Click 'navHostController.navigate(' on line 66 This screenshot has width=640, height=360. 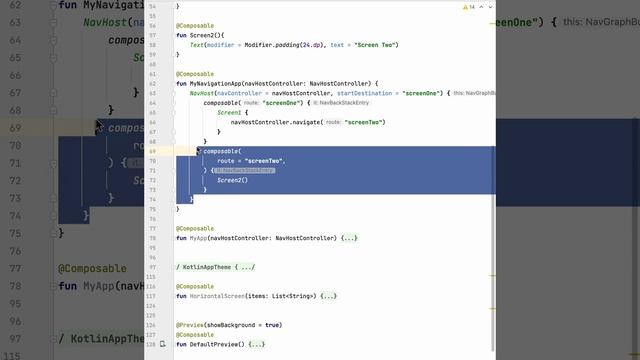[277, 122]
